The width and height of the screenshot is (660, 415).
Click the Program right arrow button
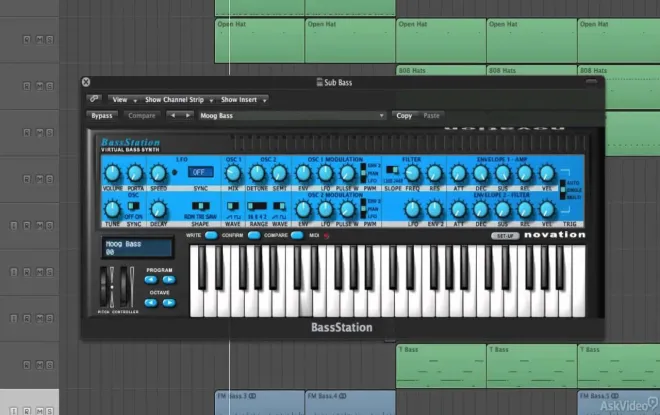169,279
